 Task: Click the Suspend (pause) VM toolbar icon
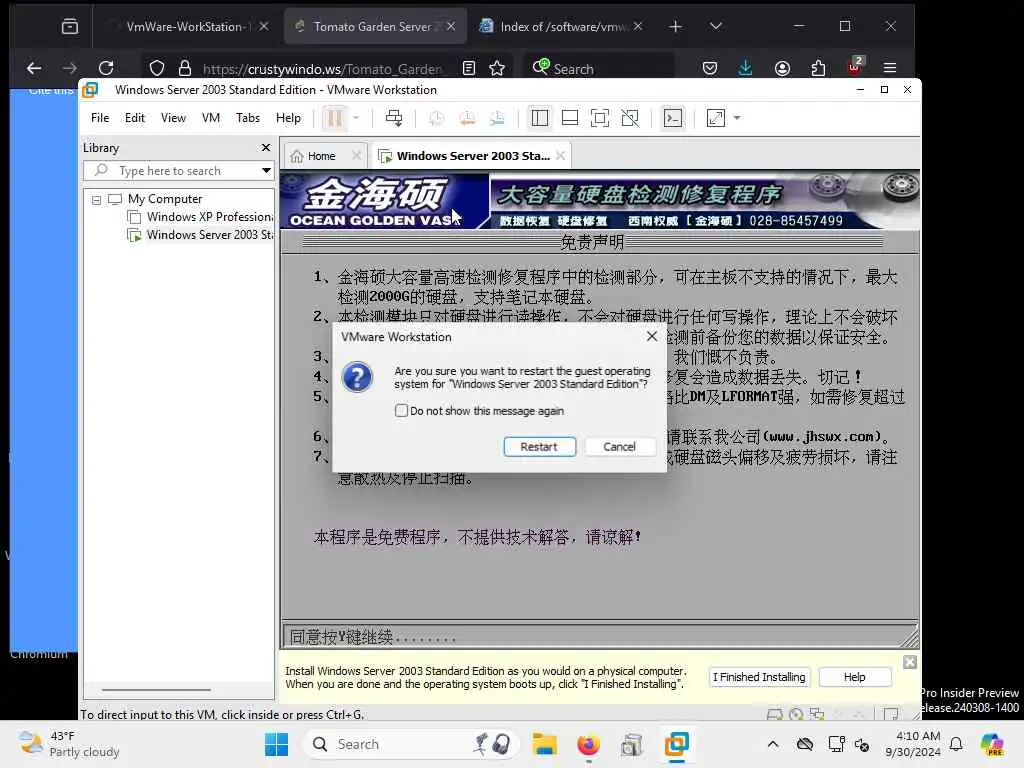click(335, 118)
